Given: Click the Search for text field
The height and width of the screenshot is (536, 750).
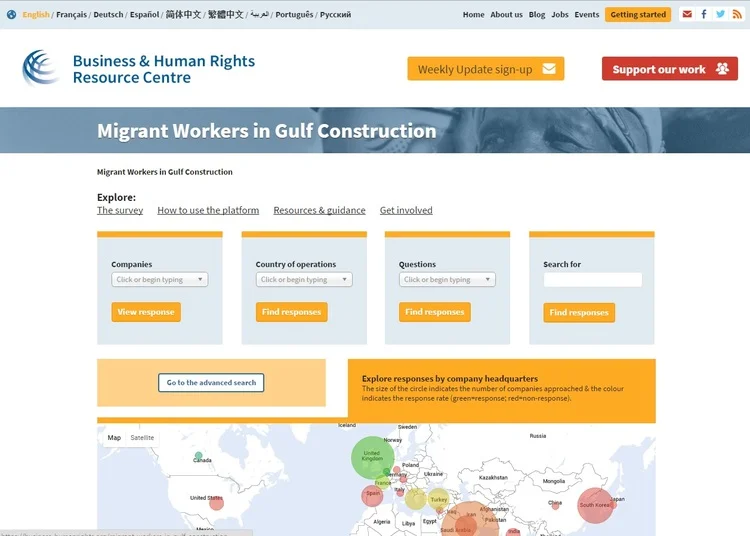Looking at the screenshot, I should pos(593,280).
